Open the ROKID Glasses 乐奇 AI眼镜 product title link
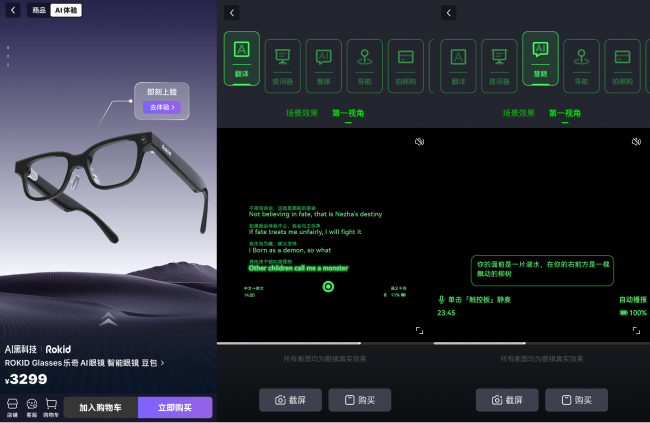Image resolution: width=650 pixels, height=423 pixels. 84,363
